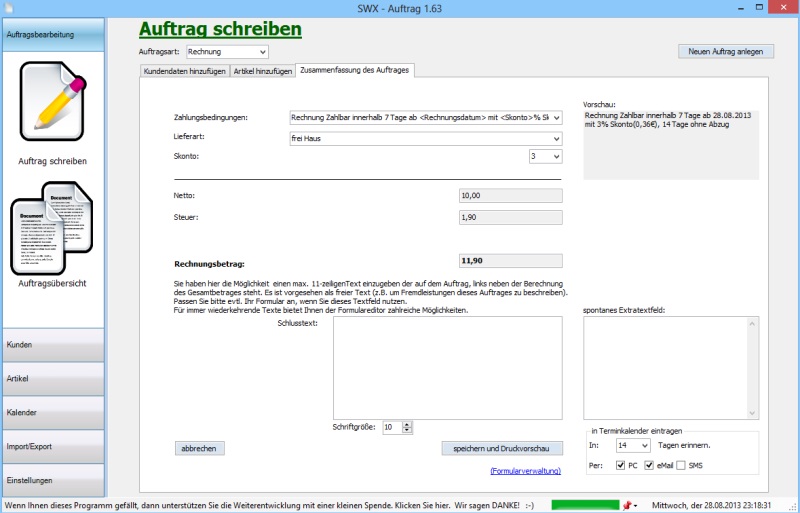The image size is (800, 513).
Task: Uncheck the PC reminder checkbox
Action: (621, 465)
